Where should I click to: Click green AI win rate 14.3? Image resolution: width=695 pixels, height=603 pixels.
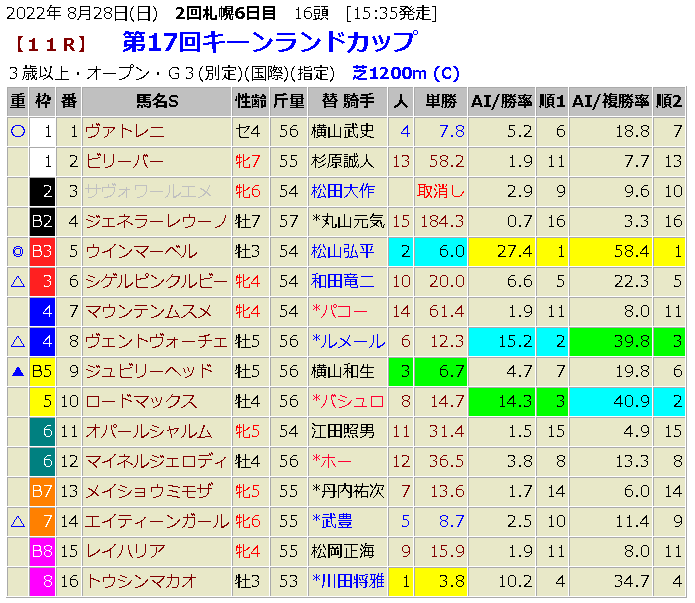coord(502,401)
